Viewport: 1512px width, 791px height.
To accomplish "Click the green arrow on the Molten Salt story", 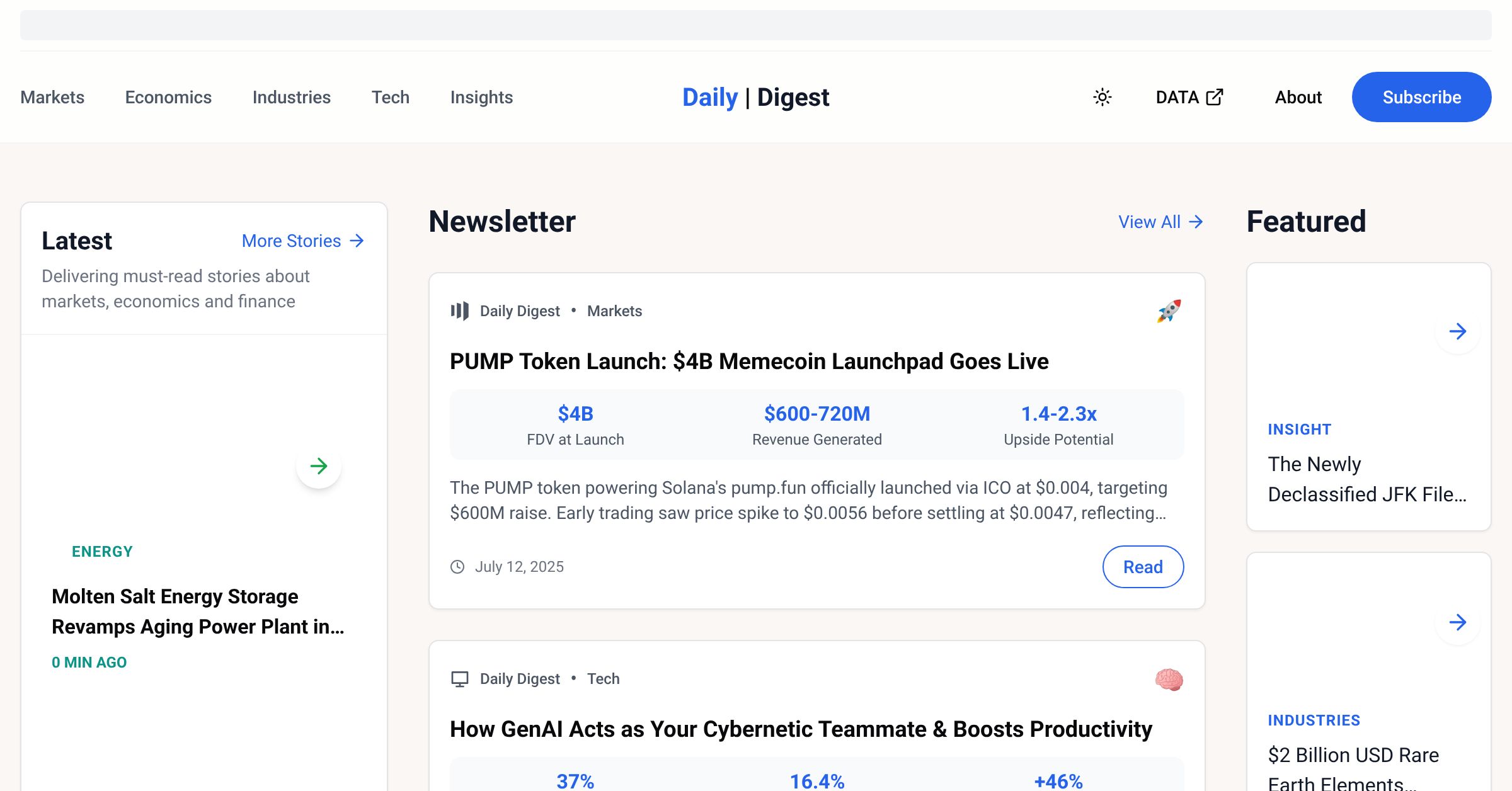I will pos(319,466).
